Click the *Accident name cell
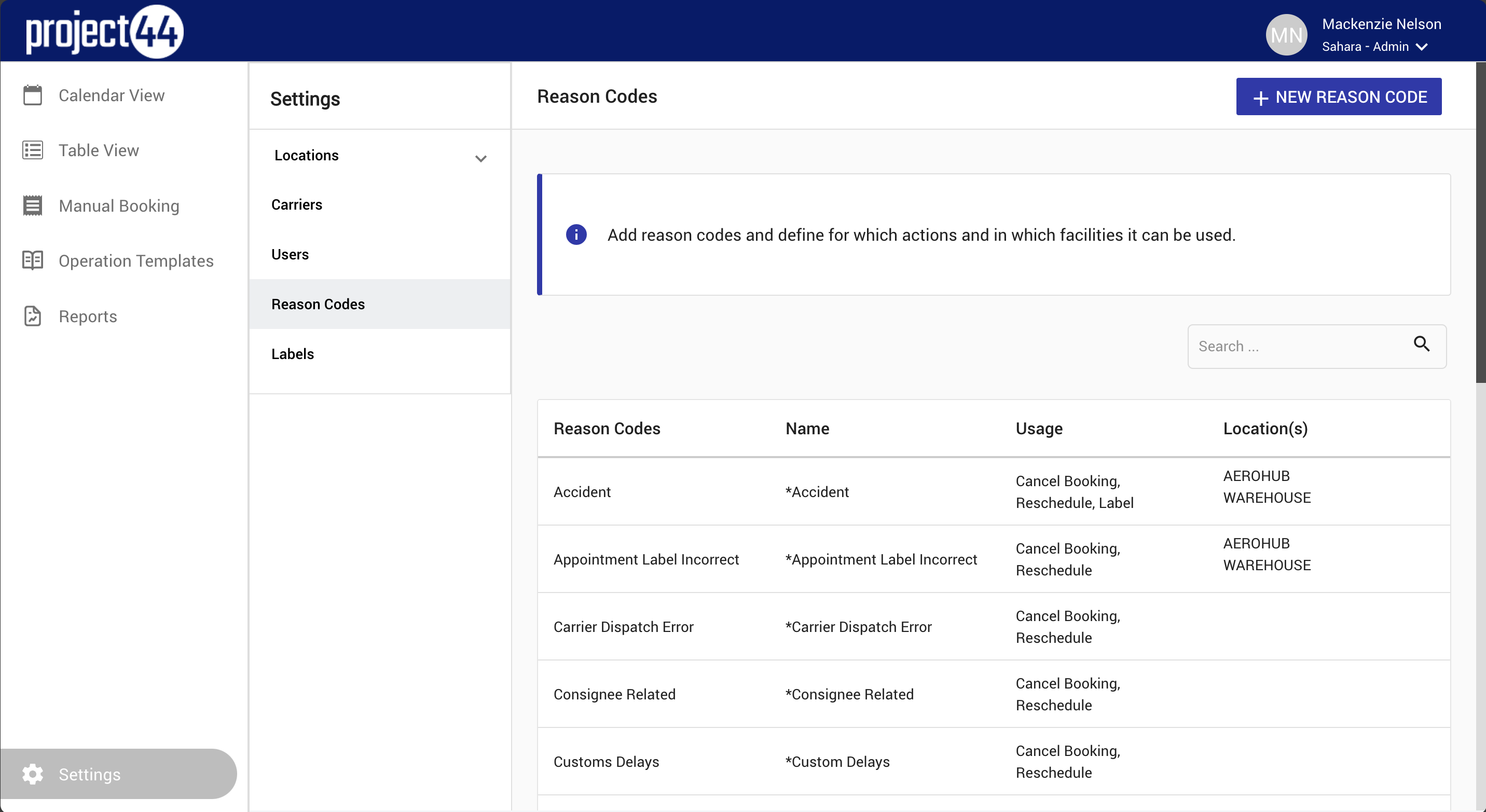Viewport: 1486px width, 812px height. [x=817, y=492]
